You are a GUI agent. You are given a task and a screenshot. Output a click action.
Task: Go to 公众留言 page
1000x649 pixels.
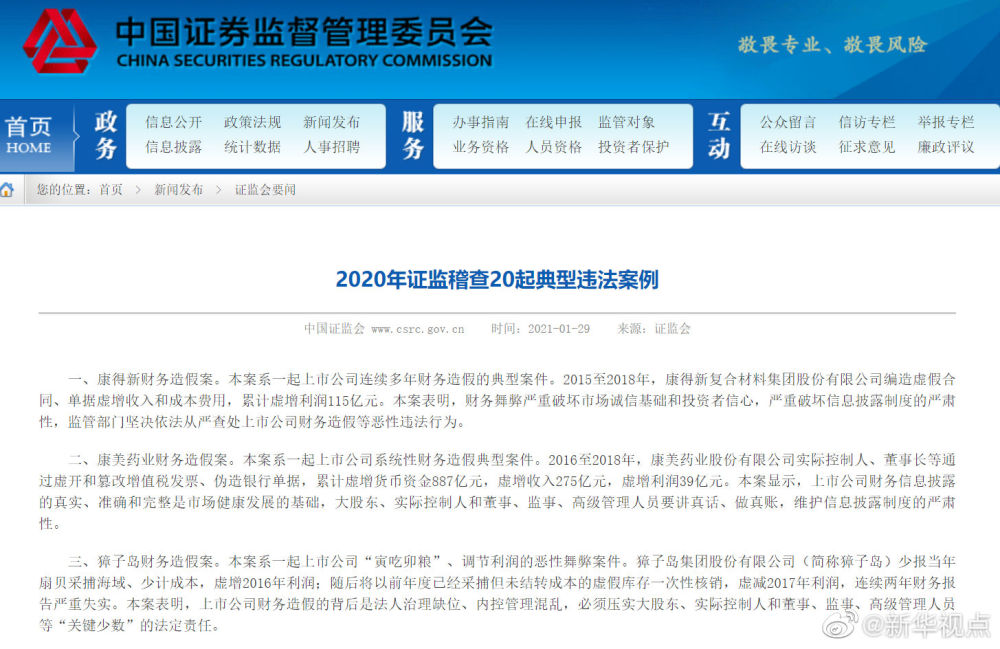[787, 122]
